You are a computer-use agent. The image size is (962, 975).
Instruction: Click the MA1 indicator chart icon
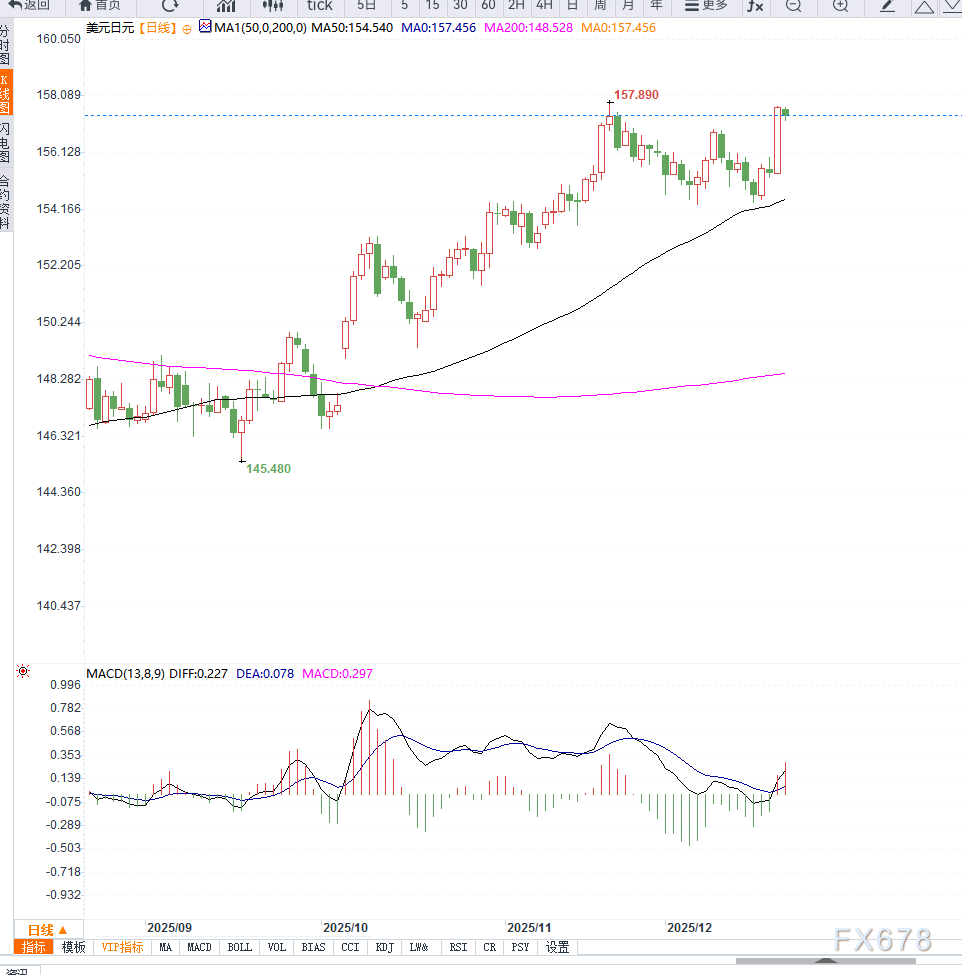(205, 28)
